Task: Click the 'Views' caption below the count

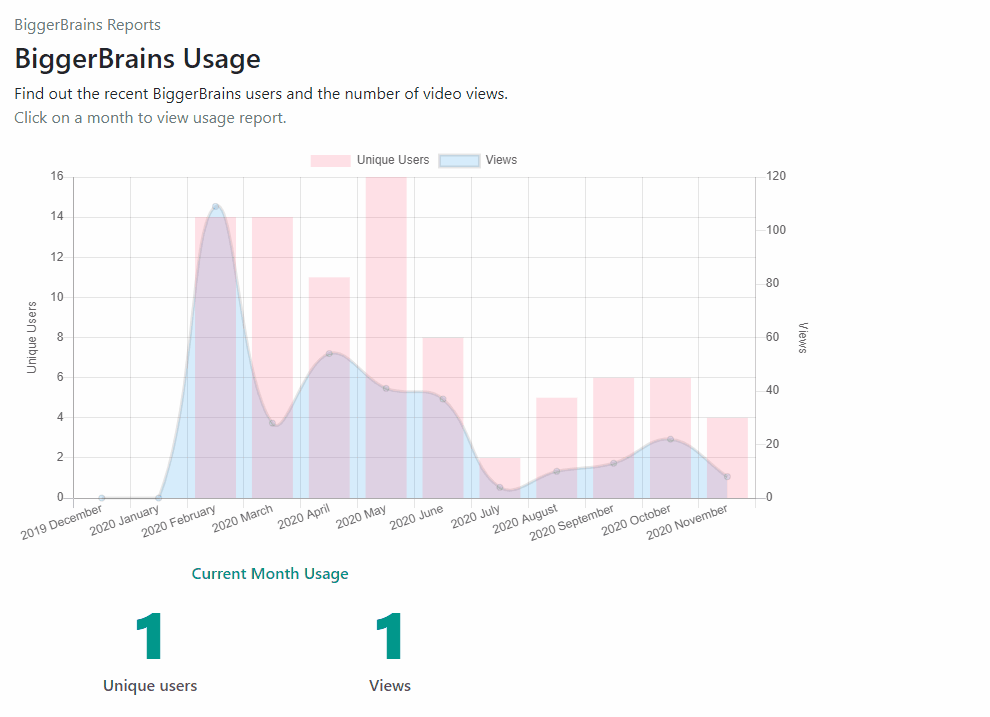Action: (x=390, y=686)
